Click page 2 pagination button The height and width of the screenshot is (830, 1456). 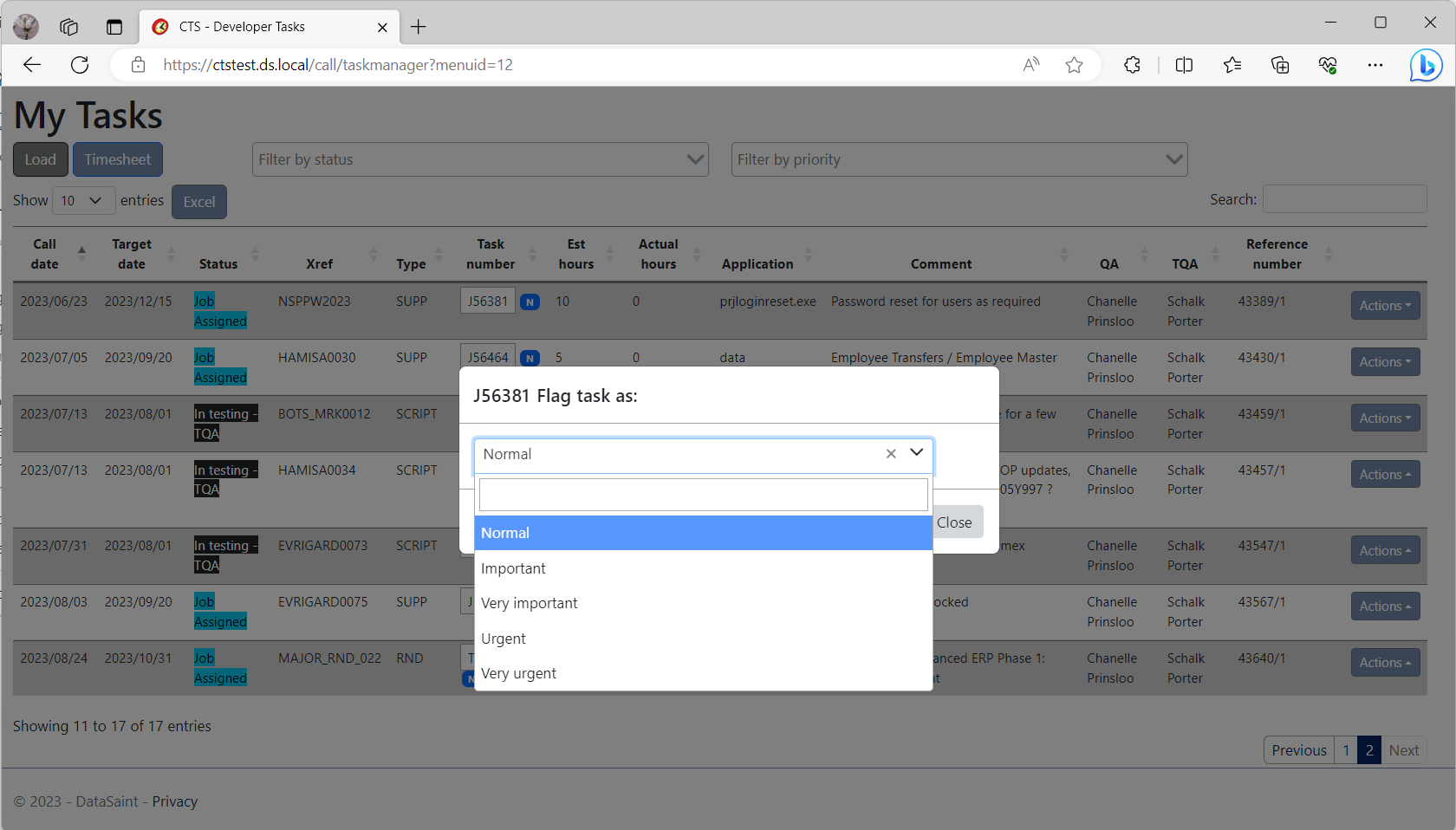tap(1369, 750)
